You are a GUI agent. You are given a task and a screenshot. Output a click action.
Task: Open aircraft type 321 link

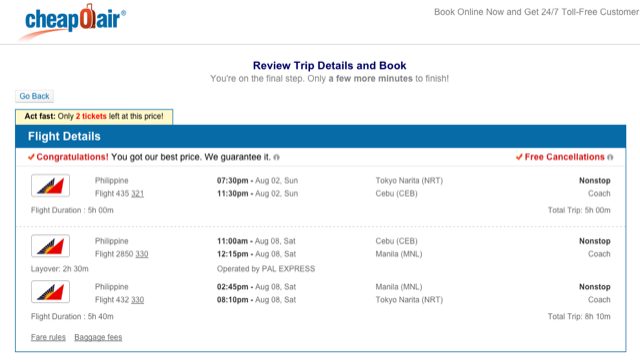pos(138,194)
